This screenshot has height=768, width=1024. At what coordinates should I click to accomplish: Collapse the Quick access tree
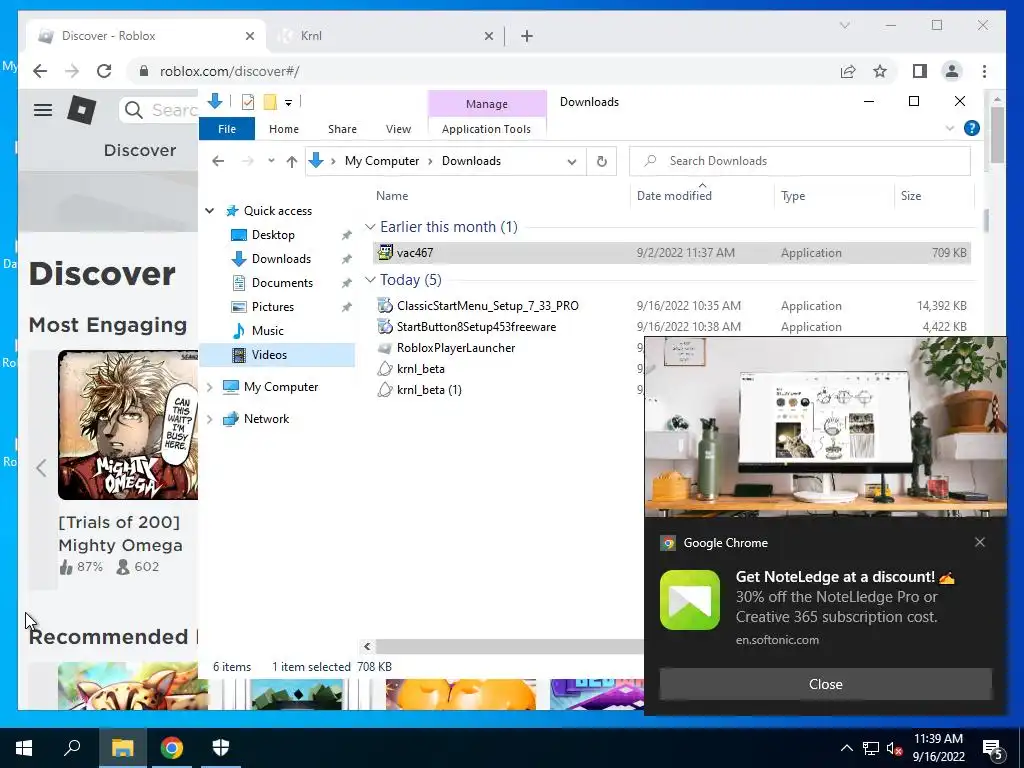pos(210,211)
